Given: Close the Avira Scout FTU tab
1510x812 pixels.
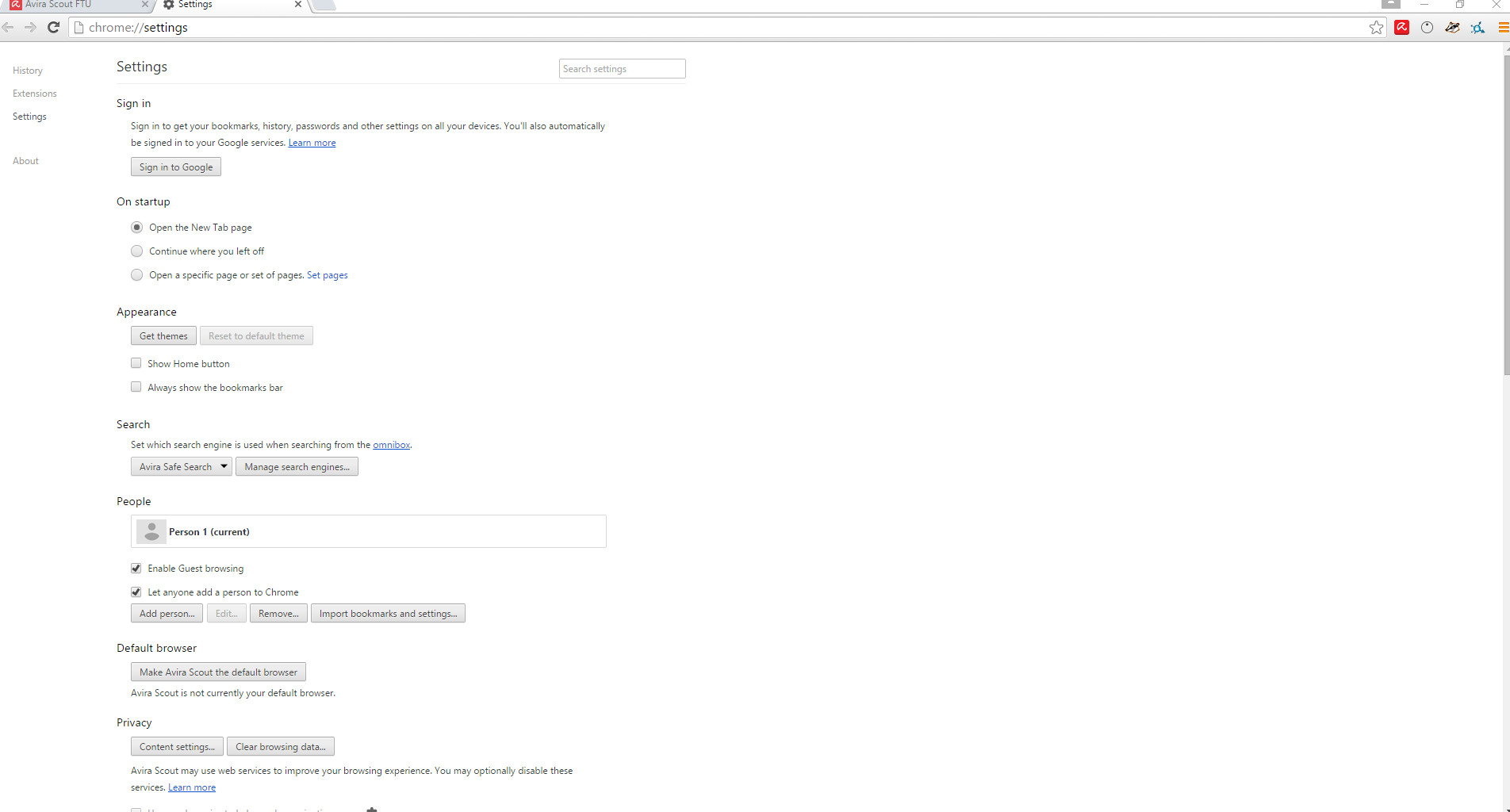Looking at the screenshot, I should point(144,5).
